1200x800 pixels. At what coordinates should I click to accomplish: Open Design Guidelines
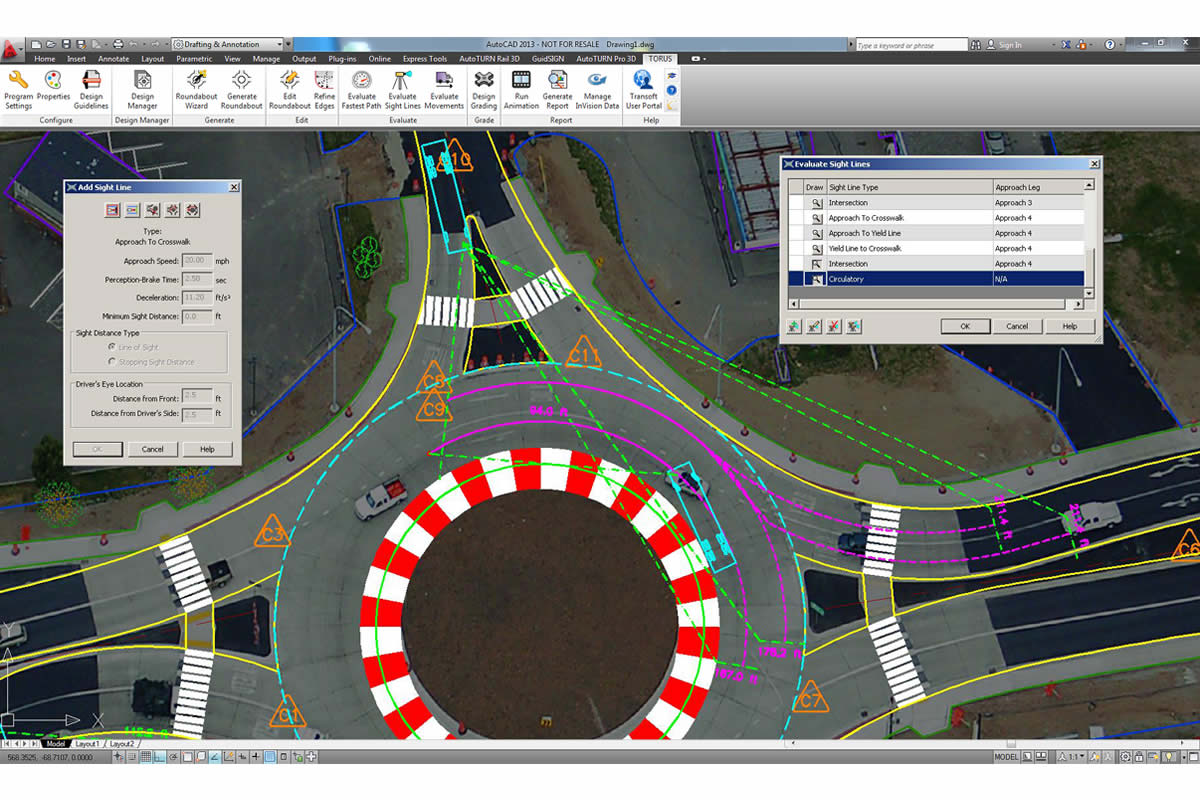(x=91, y=89)
